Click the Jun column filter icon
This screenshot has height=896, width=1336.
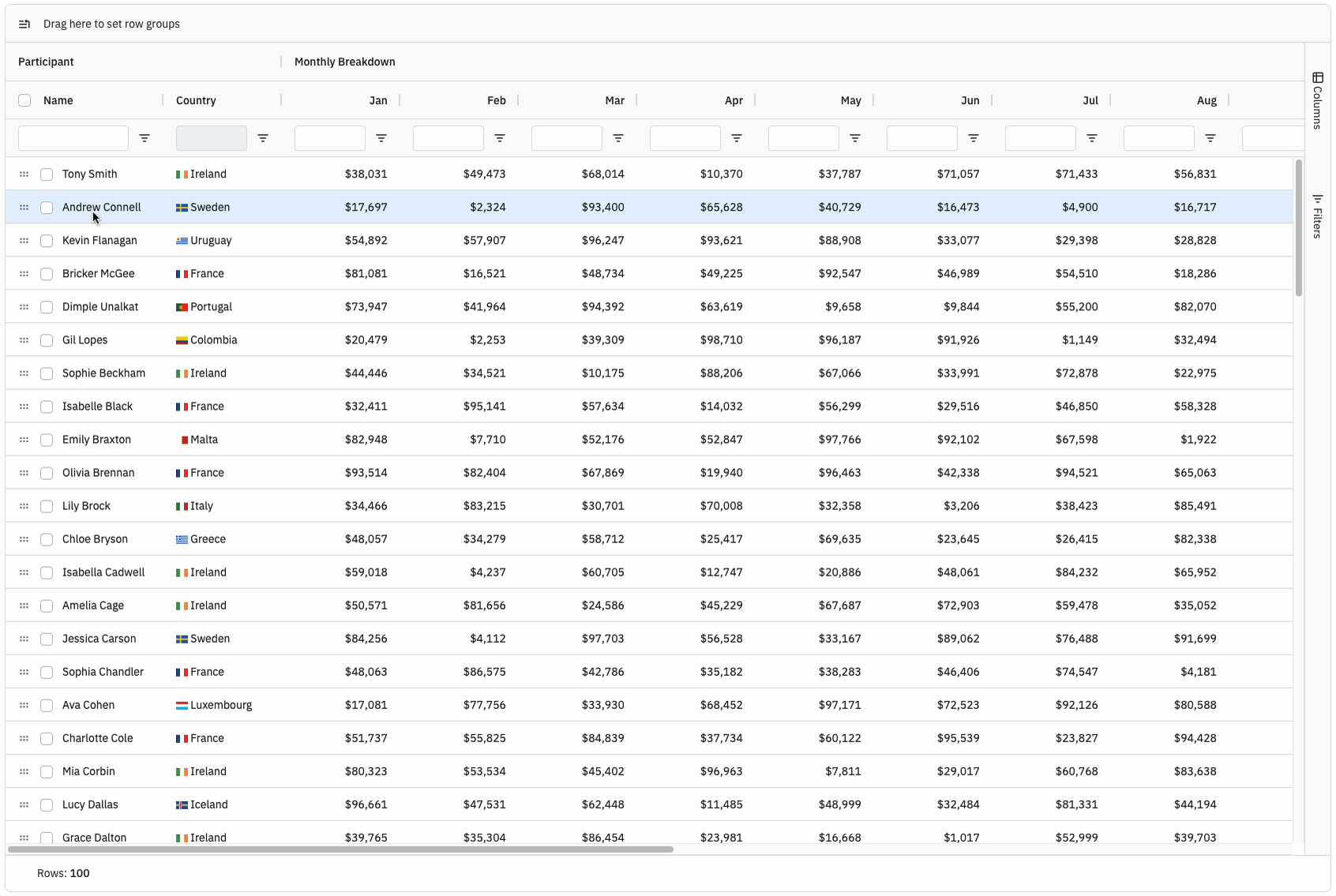click(974, 138)
